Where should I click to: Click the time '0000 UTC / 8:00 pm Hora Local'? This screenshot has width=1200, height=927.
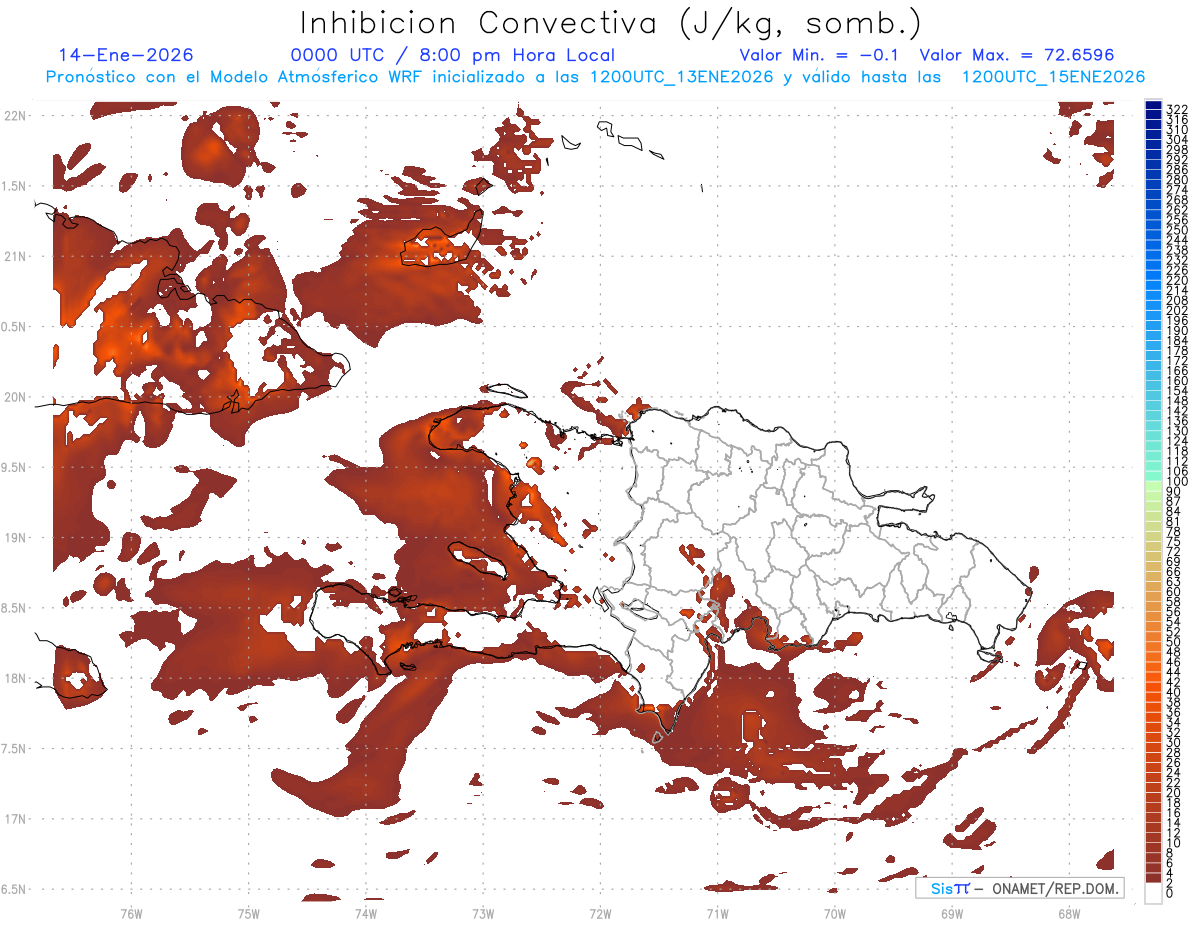[x=453, y=56]
